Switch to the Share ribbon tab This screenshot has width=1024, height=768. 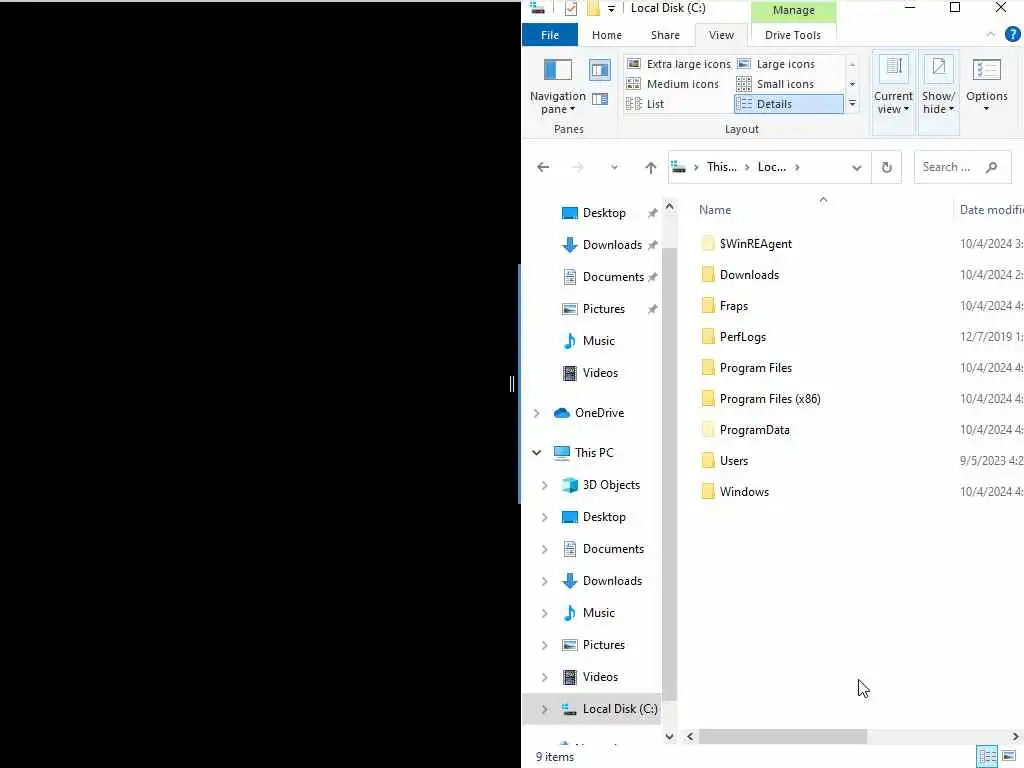pos(665,35)
